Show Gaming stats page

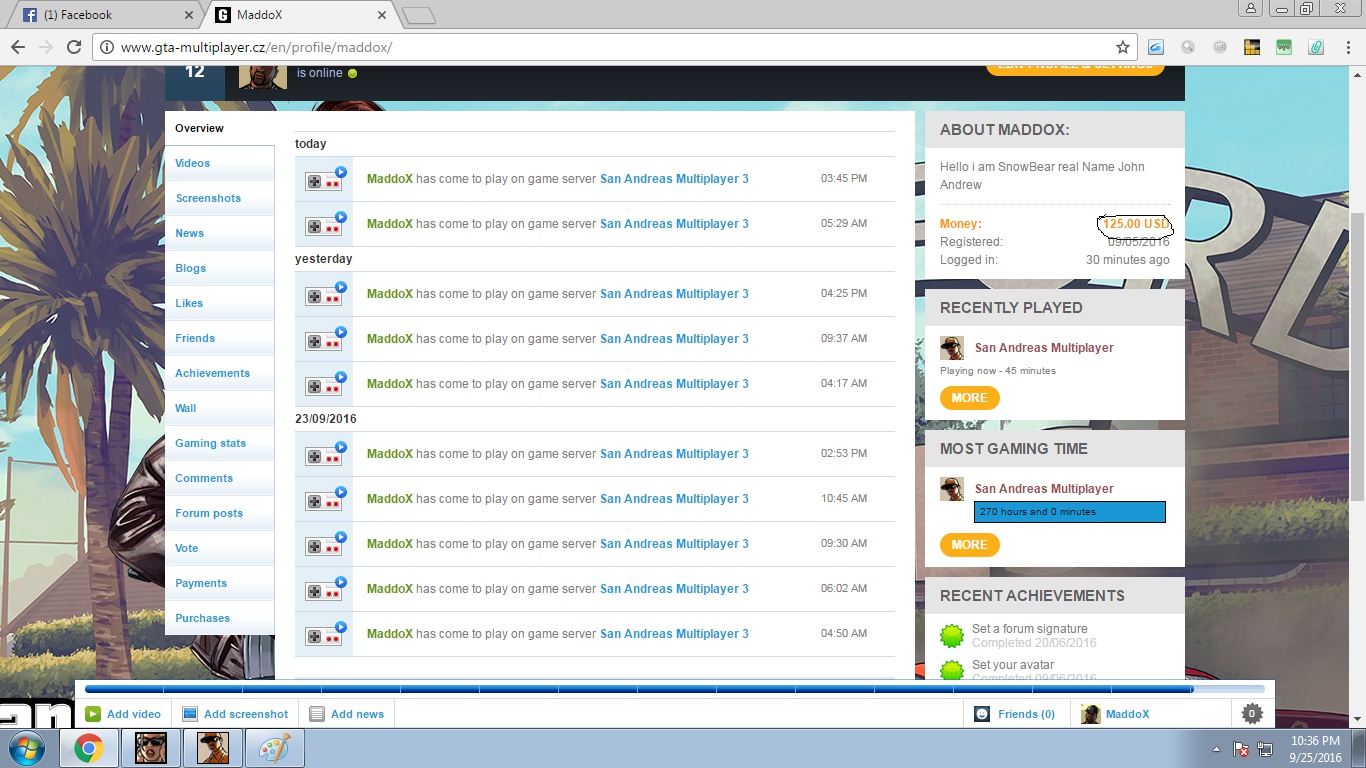(x=219, y=443)
